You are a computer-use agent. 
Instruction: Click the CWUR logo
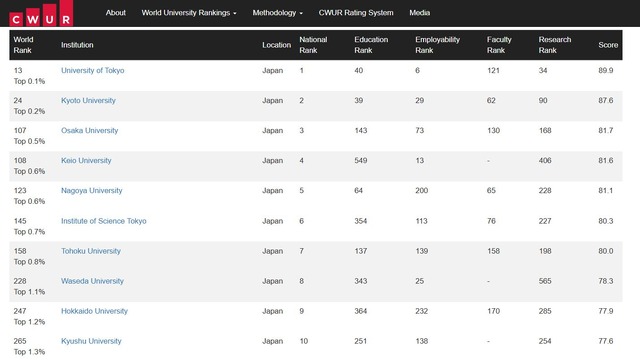coord(41,13)
